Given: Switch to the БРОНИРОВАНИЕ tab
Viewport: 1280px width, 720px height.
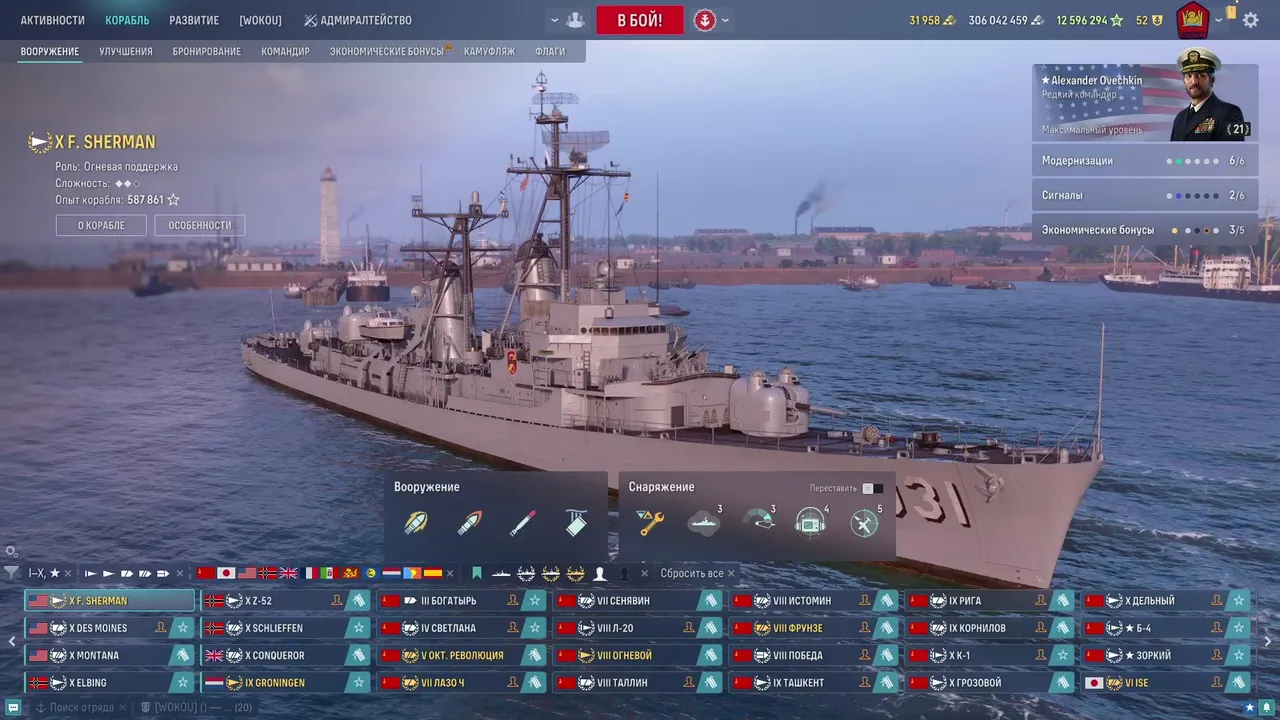Looking at the screenshot, I should pyautogui.click(x=207, y=51).
